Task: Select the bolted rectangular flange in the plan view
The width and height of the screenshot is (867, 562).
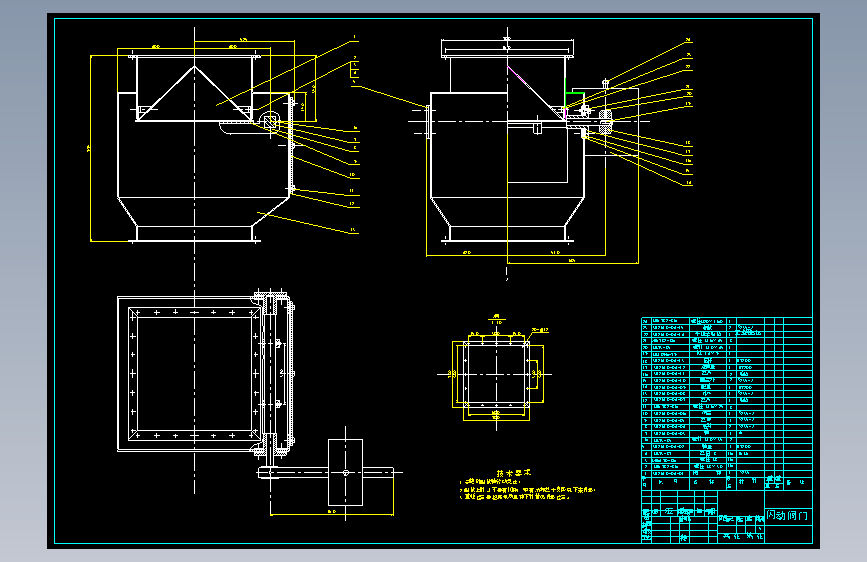Action: tap(194, 374)
